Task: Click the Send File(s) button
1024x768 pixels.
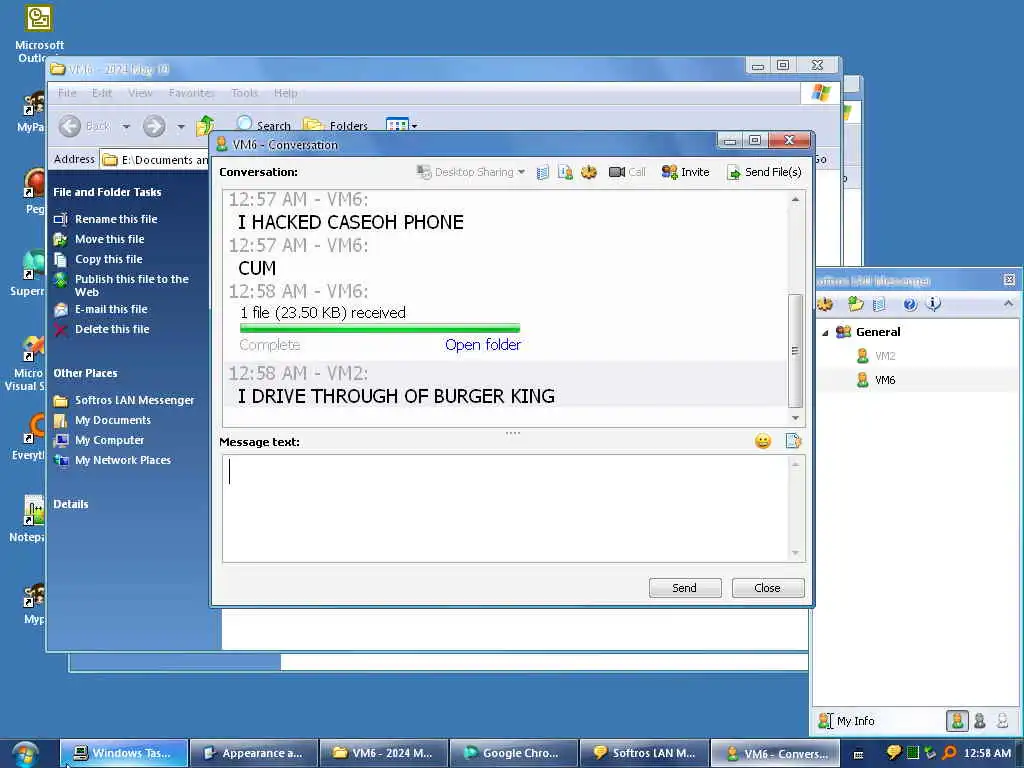Action: 764,172
